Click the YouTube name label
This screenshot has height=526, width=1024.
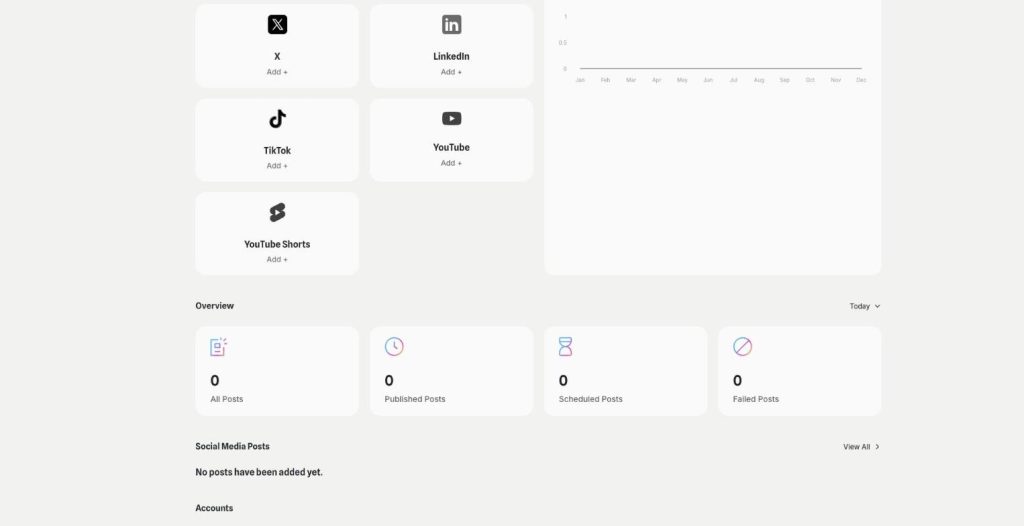(x=451, y=148)
